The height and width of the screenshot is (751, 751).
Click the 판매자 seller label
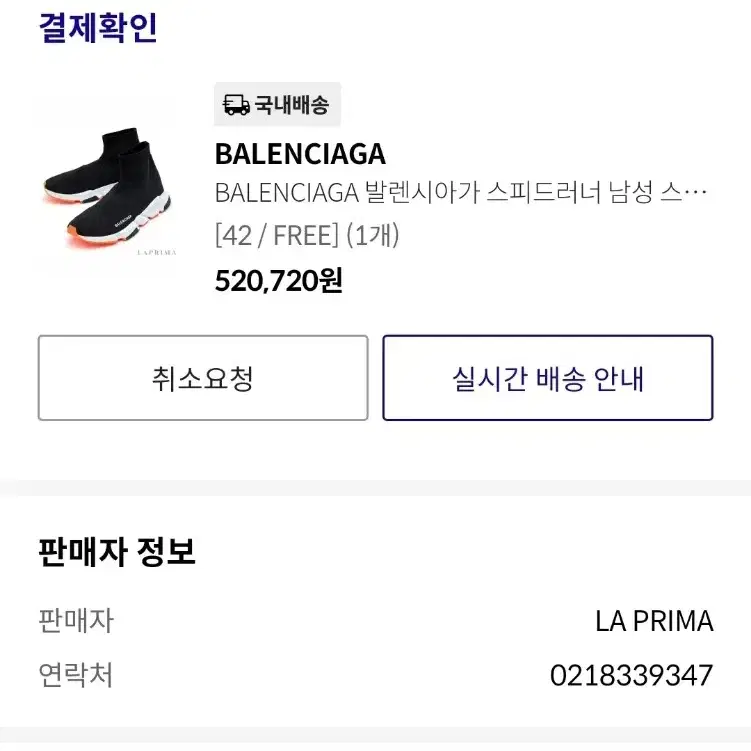click(x=76, y=621)
